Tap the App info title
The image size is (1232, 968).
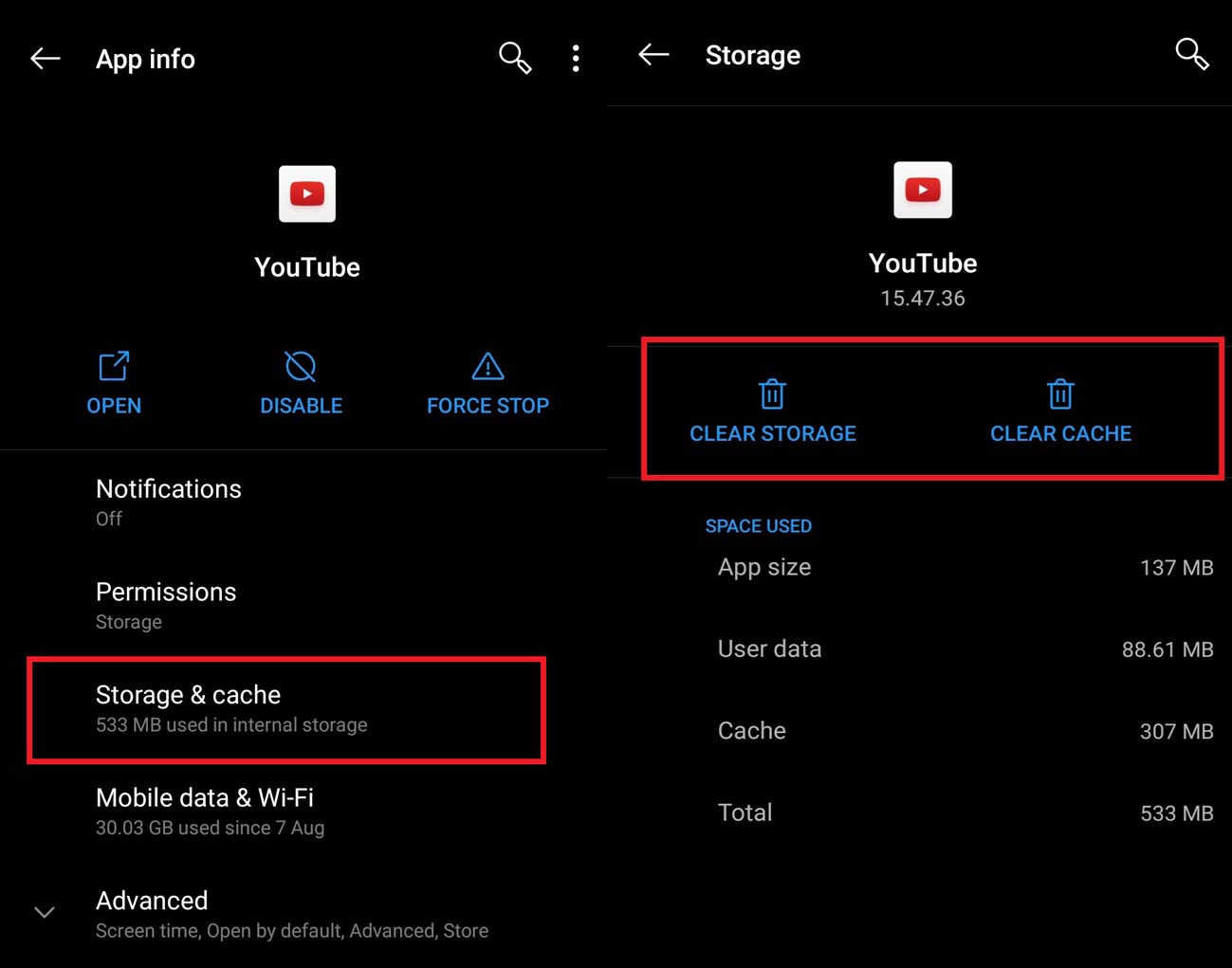coord(145,59)
